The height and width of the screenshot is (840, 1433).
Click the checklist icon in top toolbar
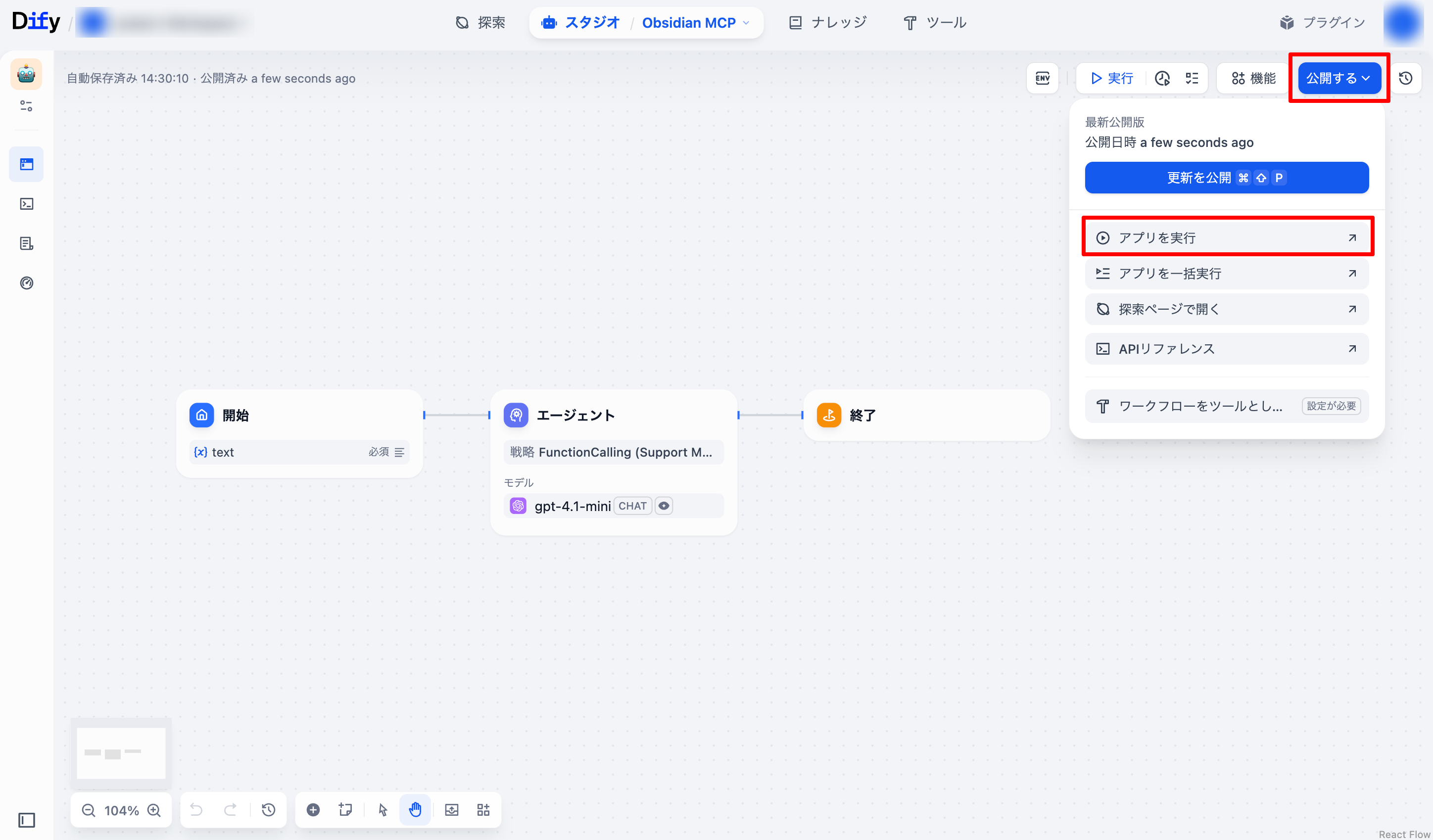[x=1192, y=78]
